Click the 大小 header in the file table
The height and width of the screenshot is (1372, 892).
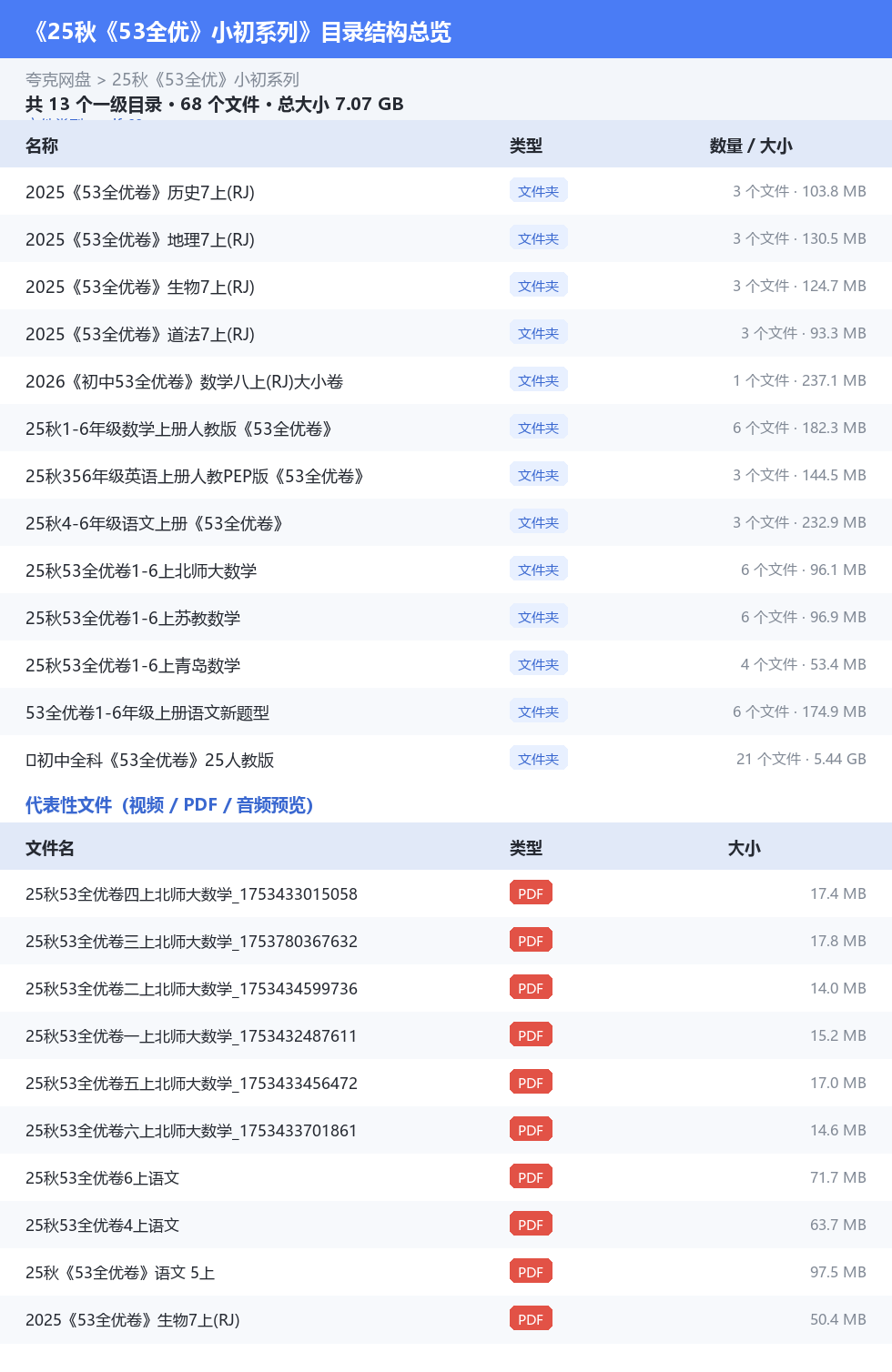click(745, 848)
